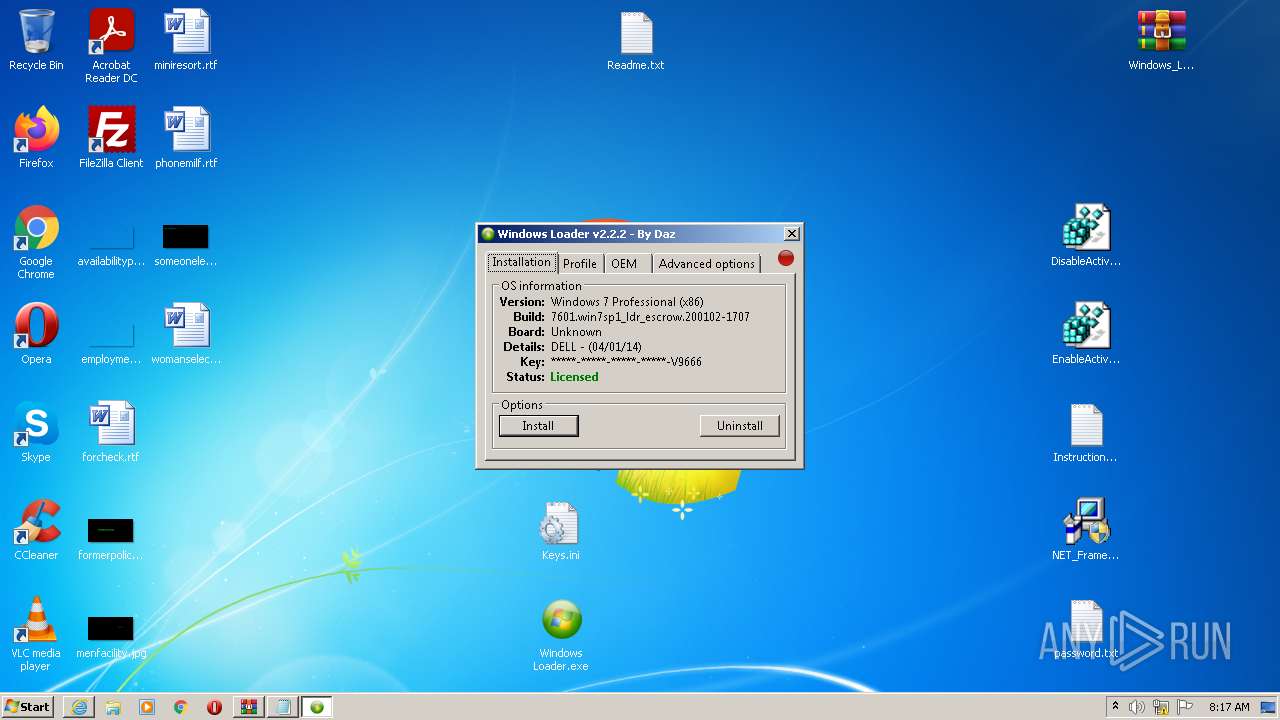
Task: Select the employme... file icon
Action: coord(111,343)
